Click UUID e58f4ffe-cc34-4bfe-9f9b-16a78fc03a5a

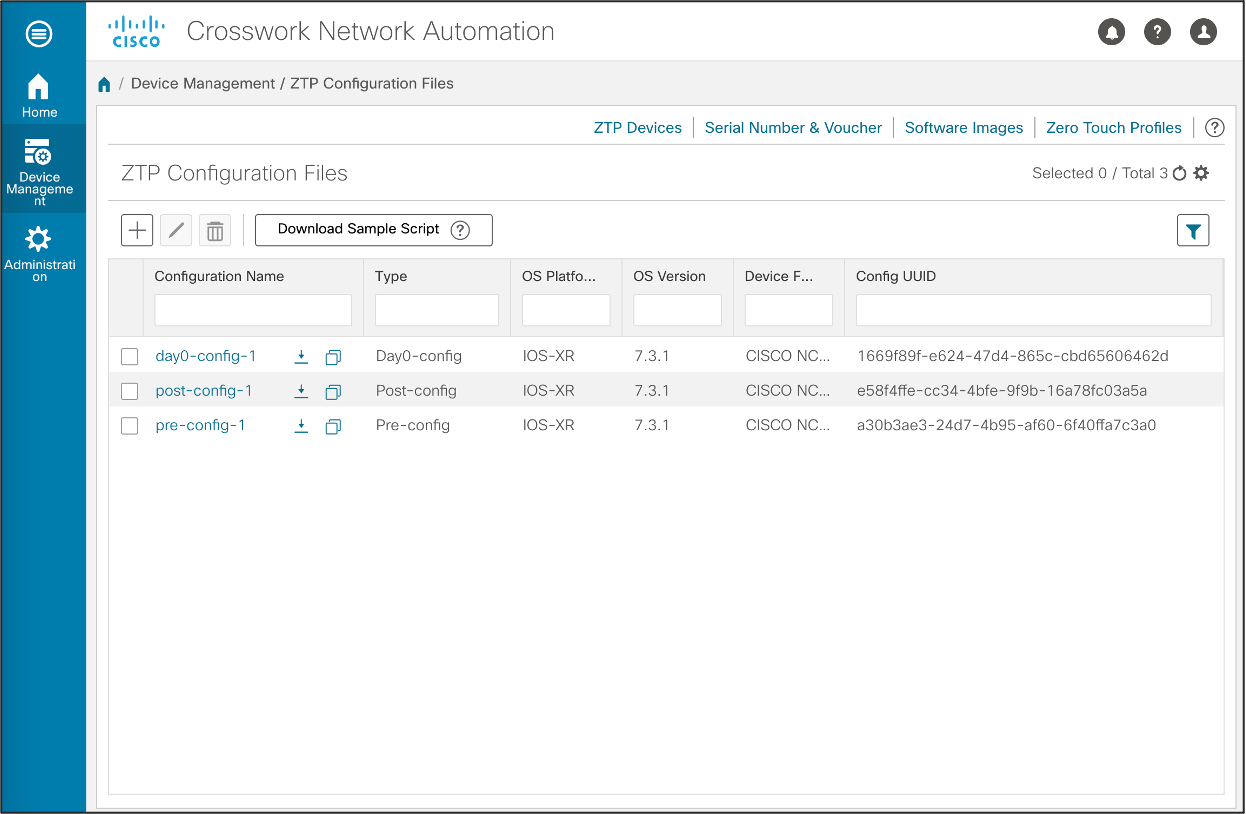[1002, 391]
